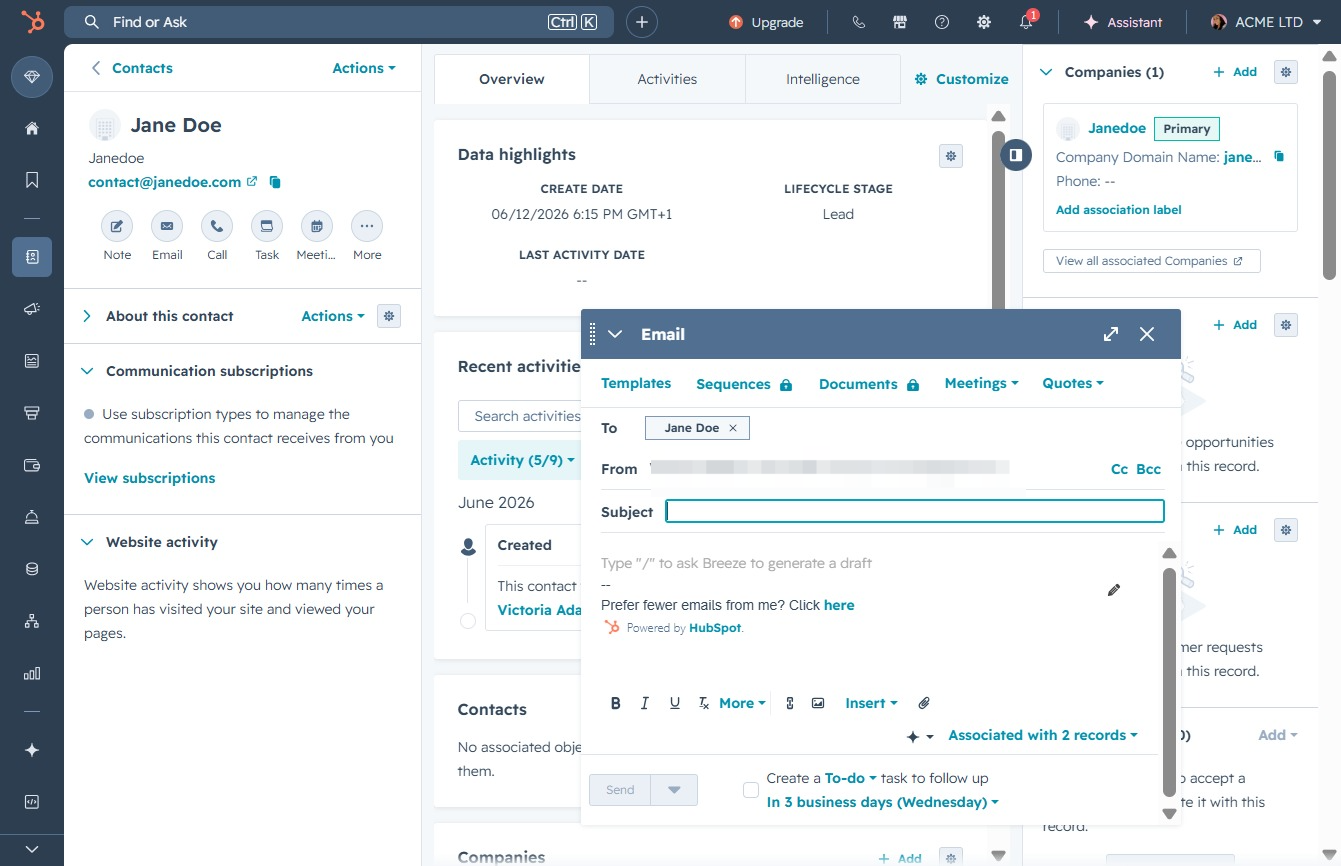Screen dimensions: 1341x866
Task: Open the Help question mark icon
Action: 942,22
